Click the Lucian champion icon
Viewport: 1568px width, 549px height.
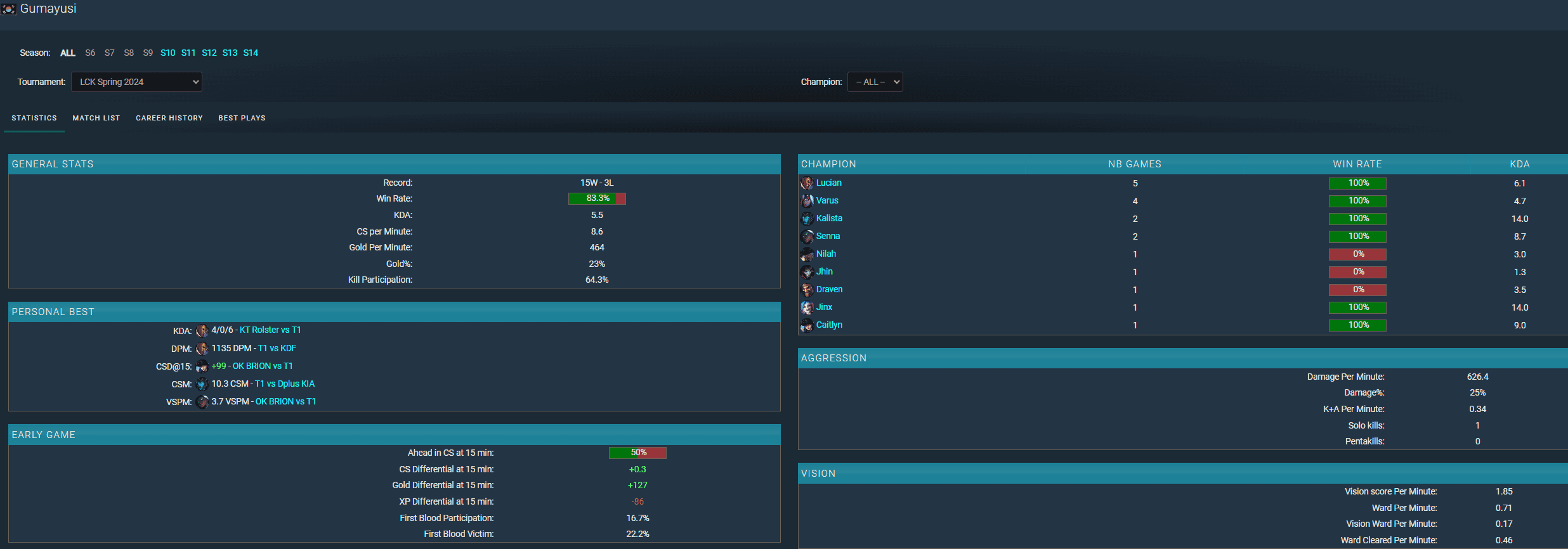pos(807,183)
